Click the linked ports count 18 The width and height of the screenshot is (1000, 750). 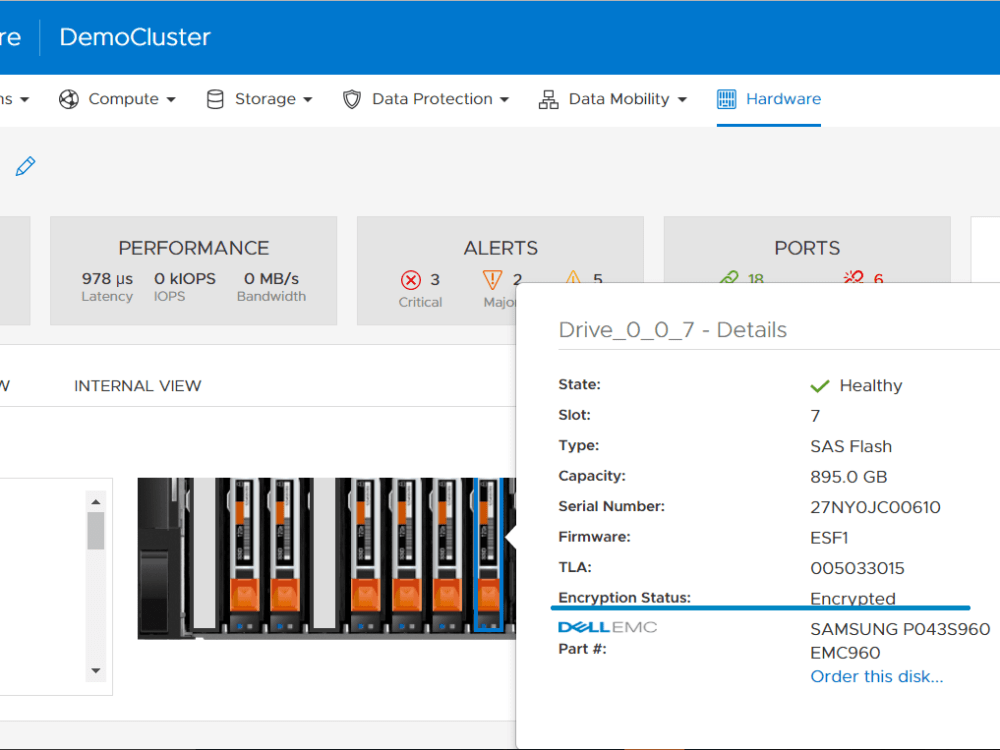click(x=756, y=278)
